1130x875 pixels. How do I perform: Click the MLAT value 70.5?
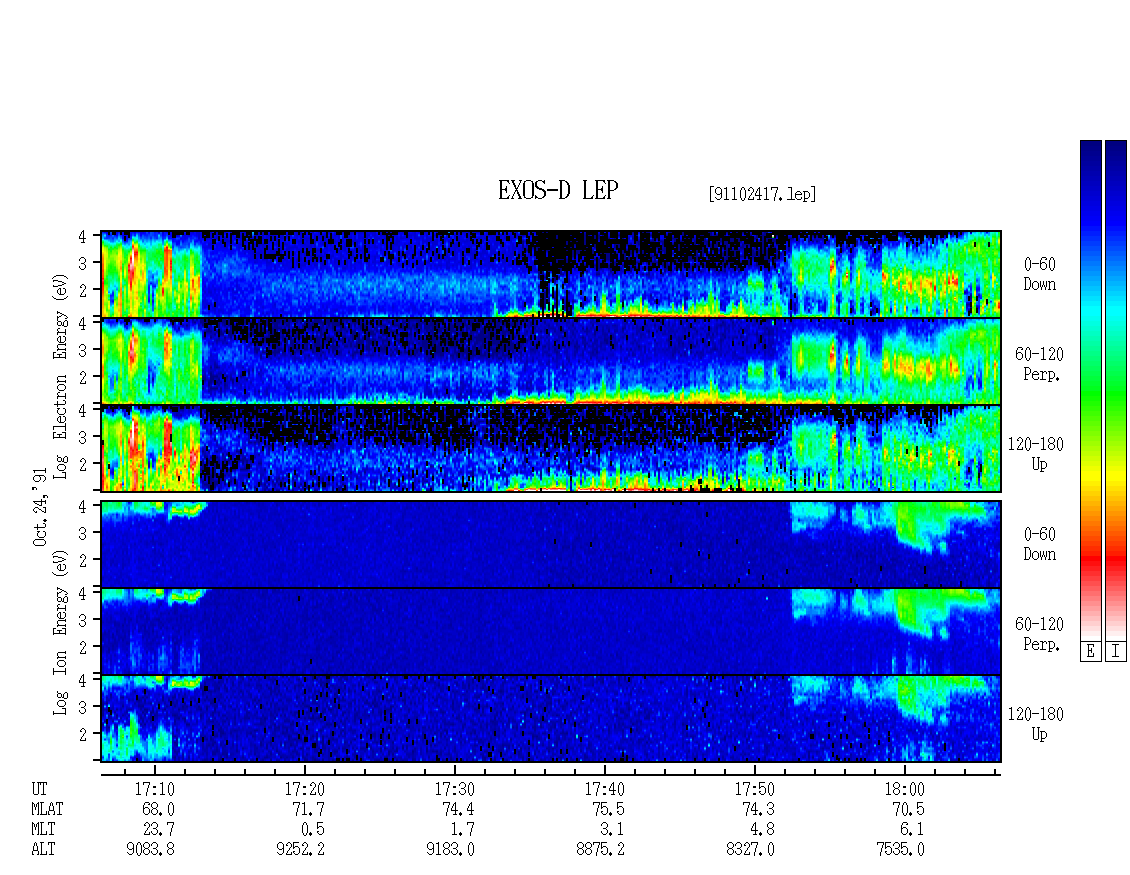click(x=908, y=809)
